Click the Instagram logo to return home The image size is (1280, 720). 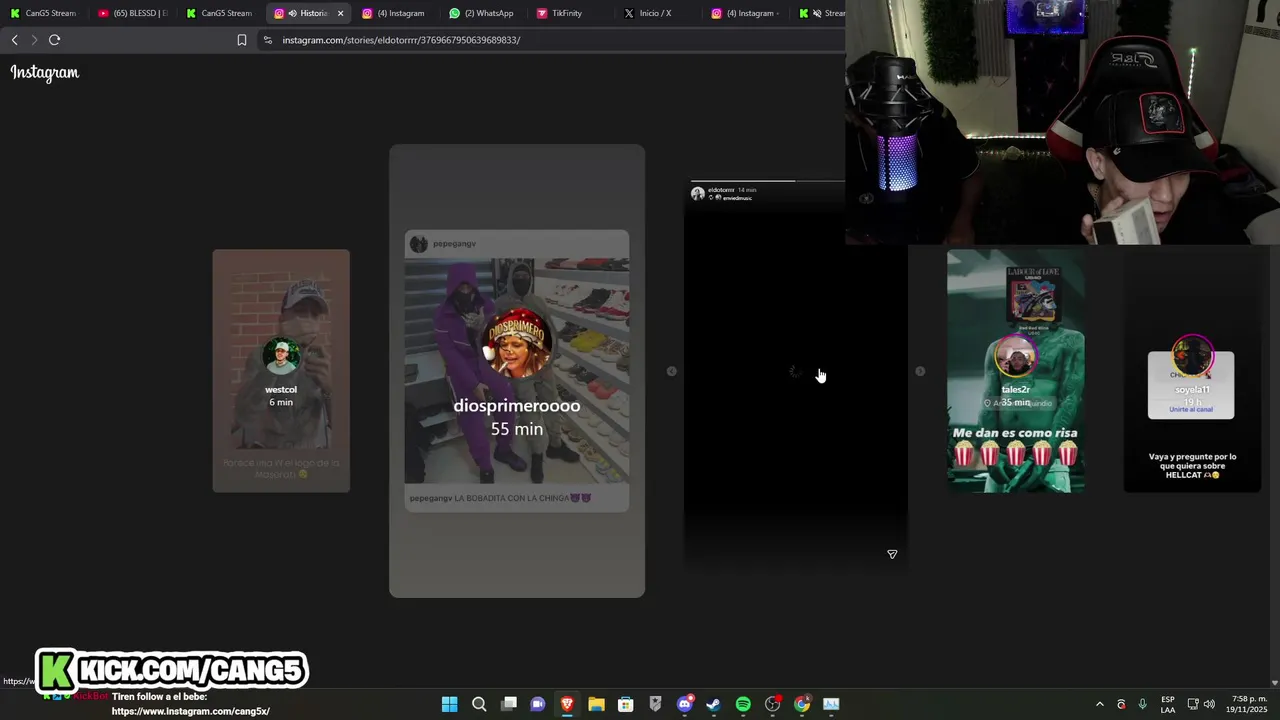(x=45, y=72)
